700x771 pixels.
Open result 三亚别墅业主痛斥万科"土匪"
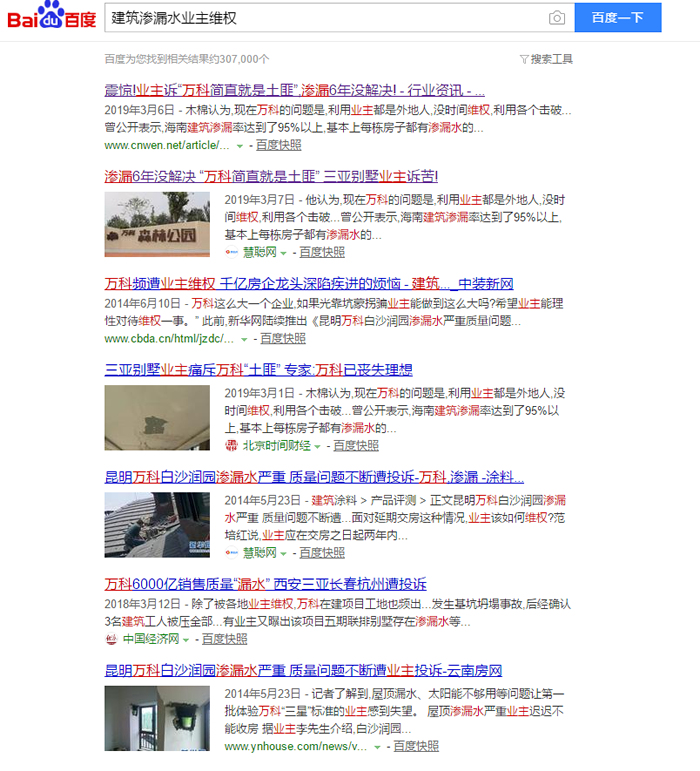pyautogui.click(x=259, y=370)
